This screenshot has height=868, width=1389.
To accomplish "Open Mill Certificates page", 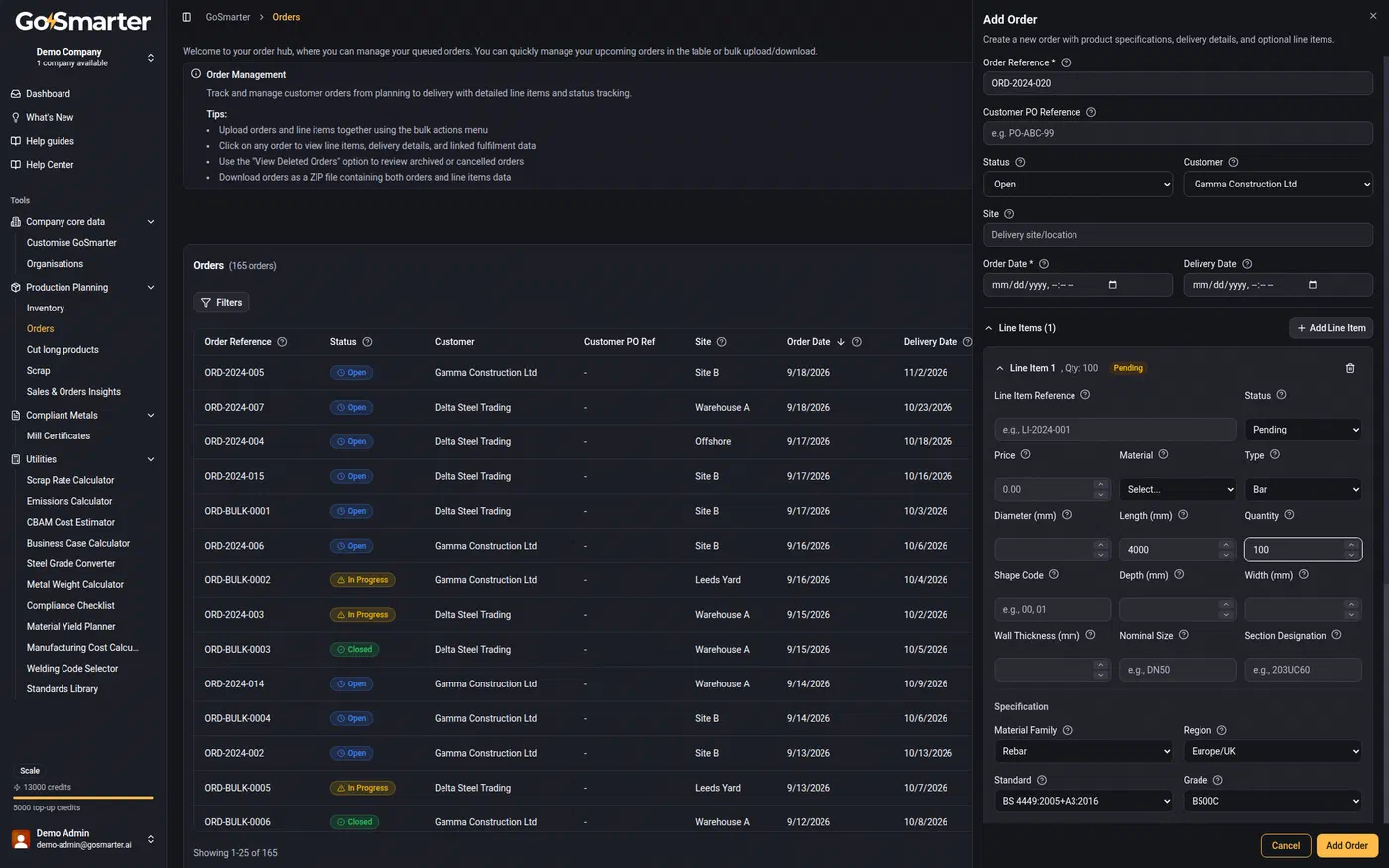I will pyautogui.click(x=59, y=436).
